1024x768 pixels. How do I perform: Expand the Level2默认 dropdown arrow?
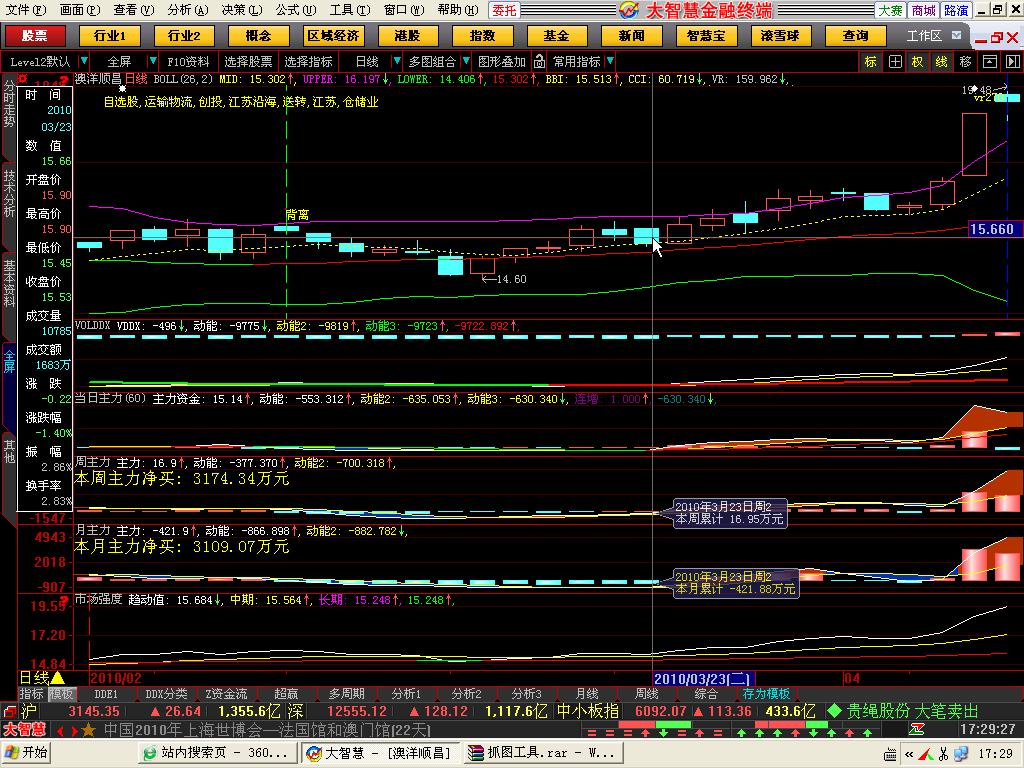tap(84, 61)
